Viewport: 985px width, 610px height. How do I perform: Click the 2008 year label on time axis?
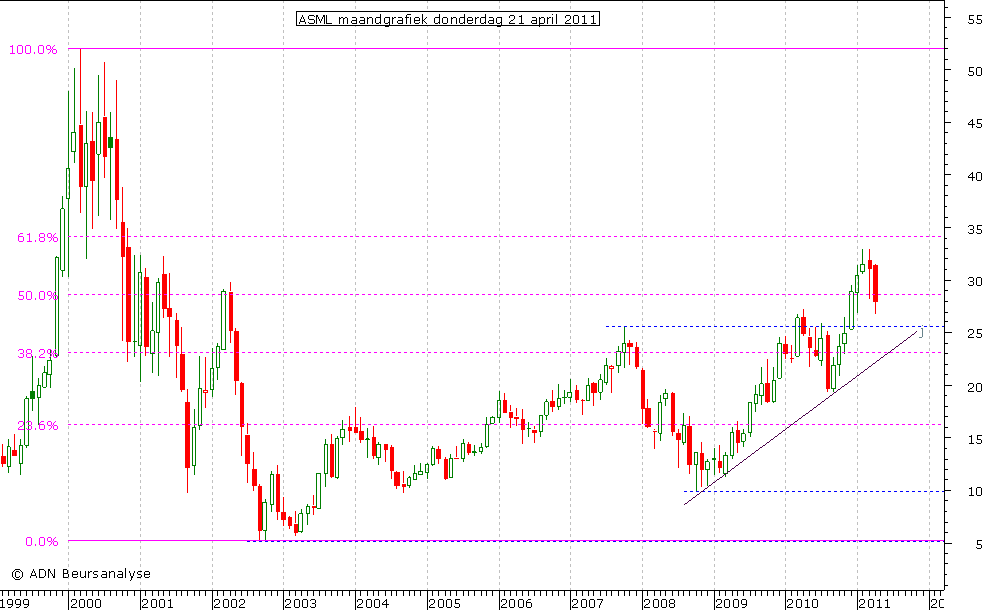click(660, 603)
